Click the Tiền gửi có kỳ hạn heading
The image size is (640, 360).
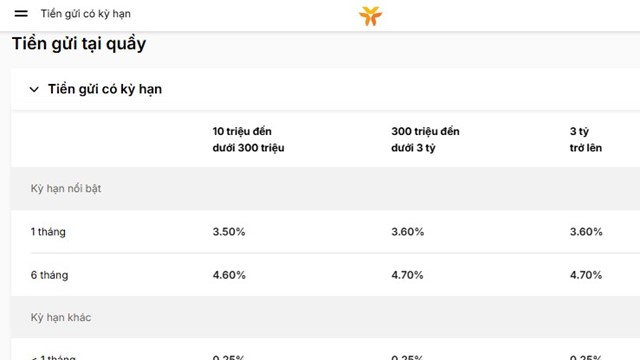[x=105, y=89]
